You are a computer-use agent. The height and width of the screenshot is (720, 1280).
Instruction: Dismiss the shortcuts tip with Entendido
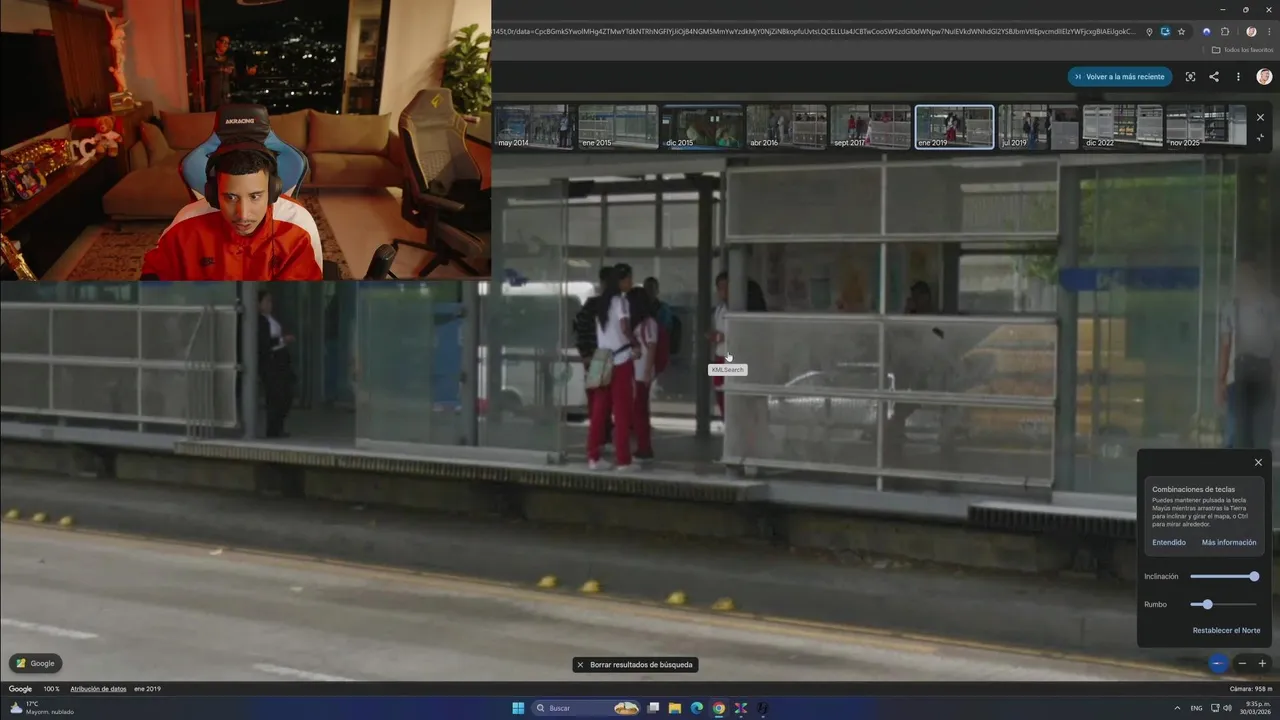pos(1169,542)
